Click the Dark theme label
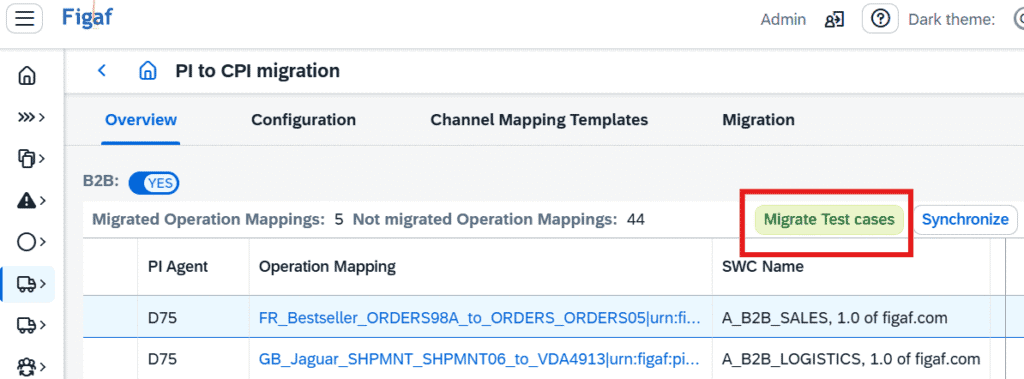Image resolution: width=1024 pixels, height=379 pixels. [x=952, y=20]
